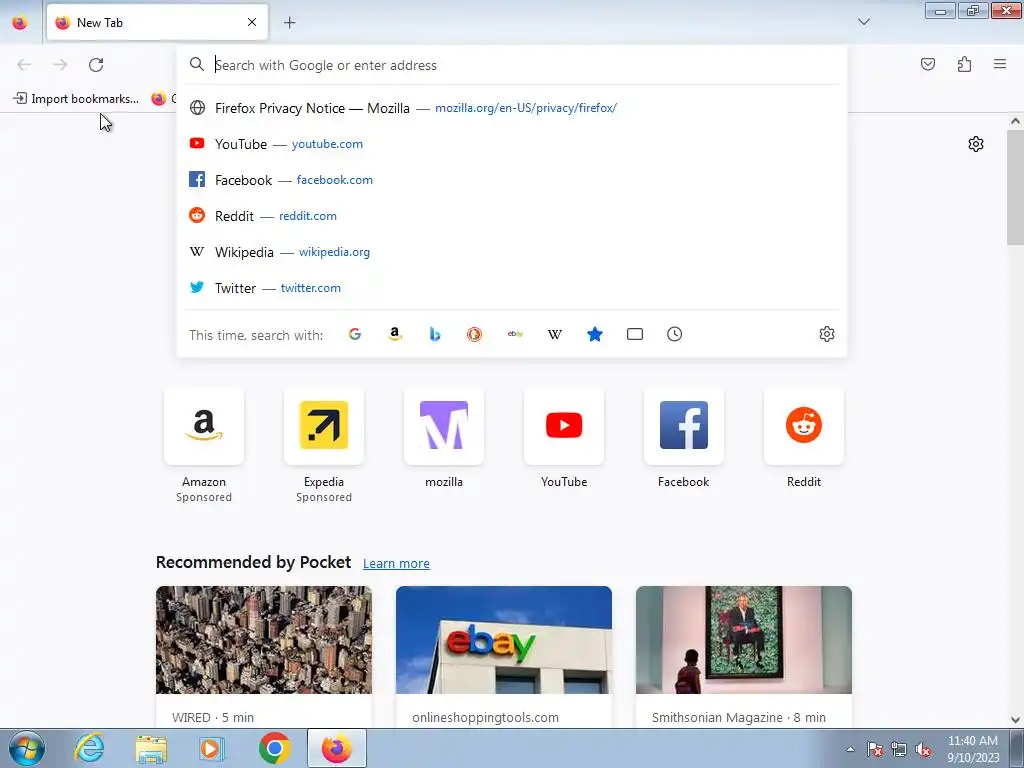Open the Firefox hamburger menu
Viewport: 1024px width, 768px height.
1000,64
